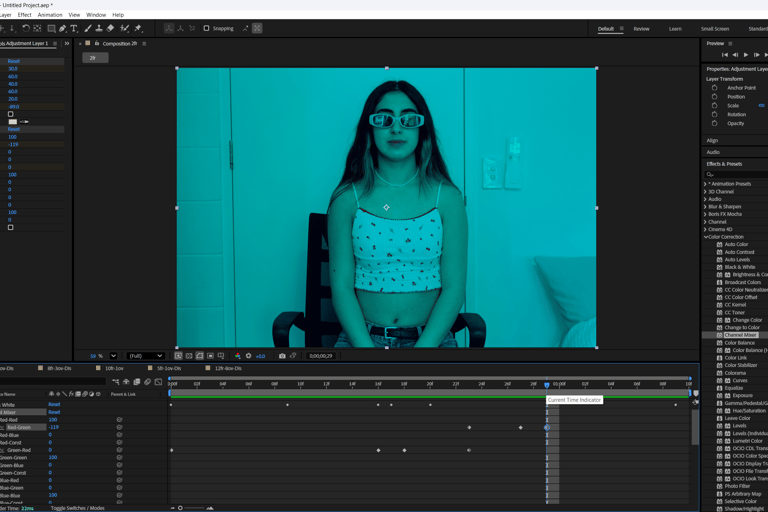This screenshot has width=768, height=512.
Task: Click Toggle Switches / Modes button
Action: (x=78, y=508)
